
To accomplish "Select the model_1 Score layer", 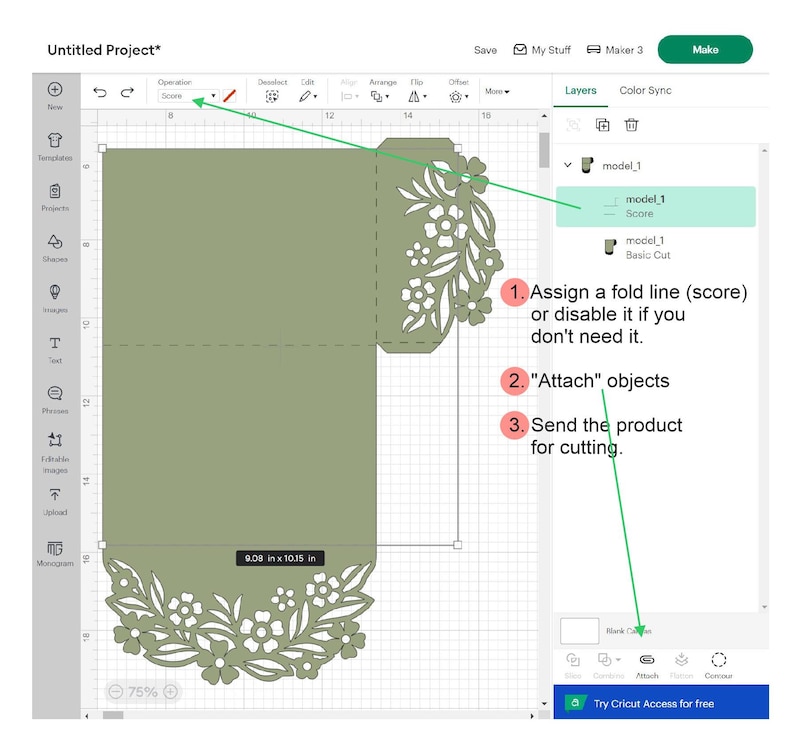I will 656,207.
